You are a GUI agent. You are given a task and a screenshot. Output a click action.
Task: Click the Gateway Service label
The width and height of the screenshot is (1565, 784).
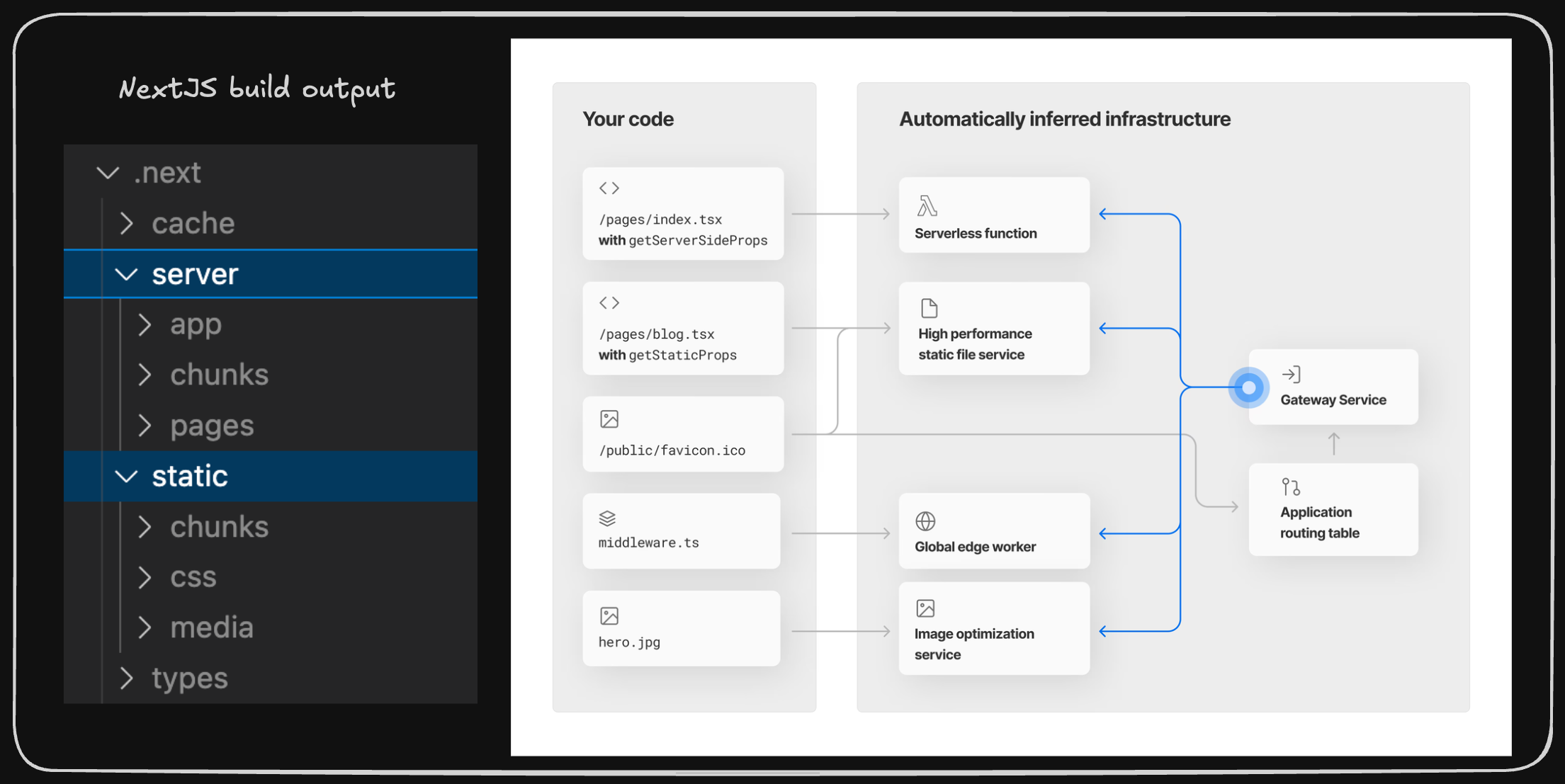1333,400
